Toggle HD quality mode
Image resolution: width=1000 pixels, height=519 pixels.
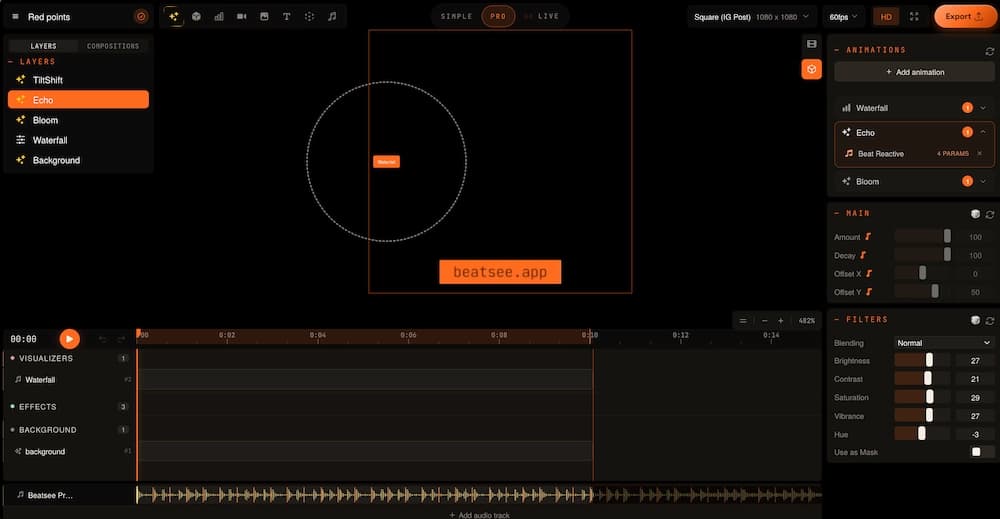[886, 17]
